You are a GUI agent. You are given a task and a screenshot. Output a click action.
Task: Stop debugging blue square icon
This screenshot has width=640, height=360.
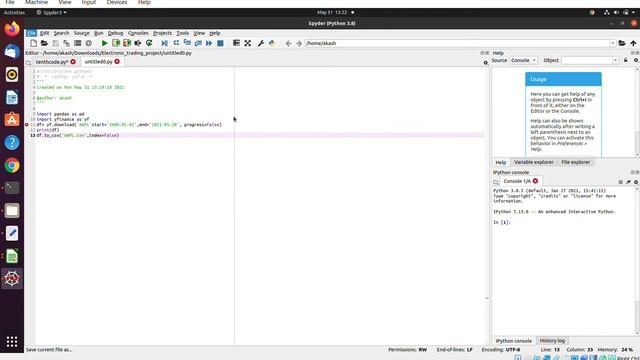(x=220, y=43)
